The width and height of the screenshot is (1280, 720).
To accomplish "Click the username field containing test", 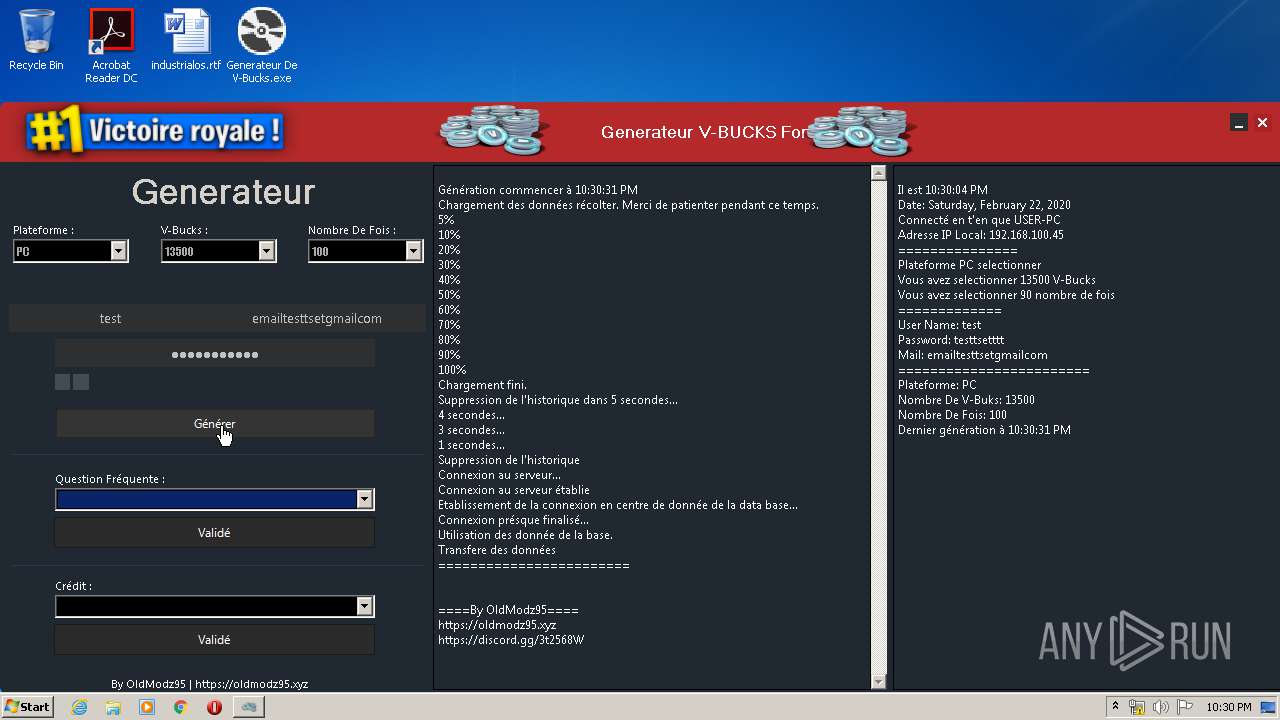I will [110, 318].
